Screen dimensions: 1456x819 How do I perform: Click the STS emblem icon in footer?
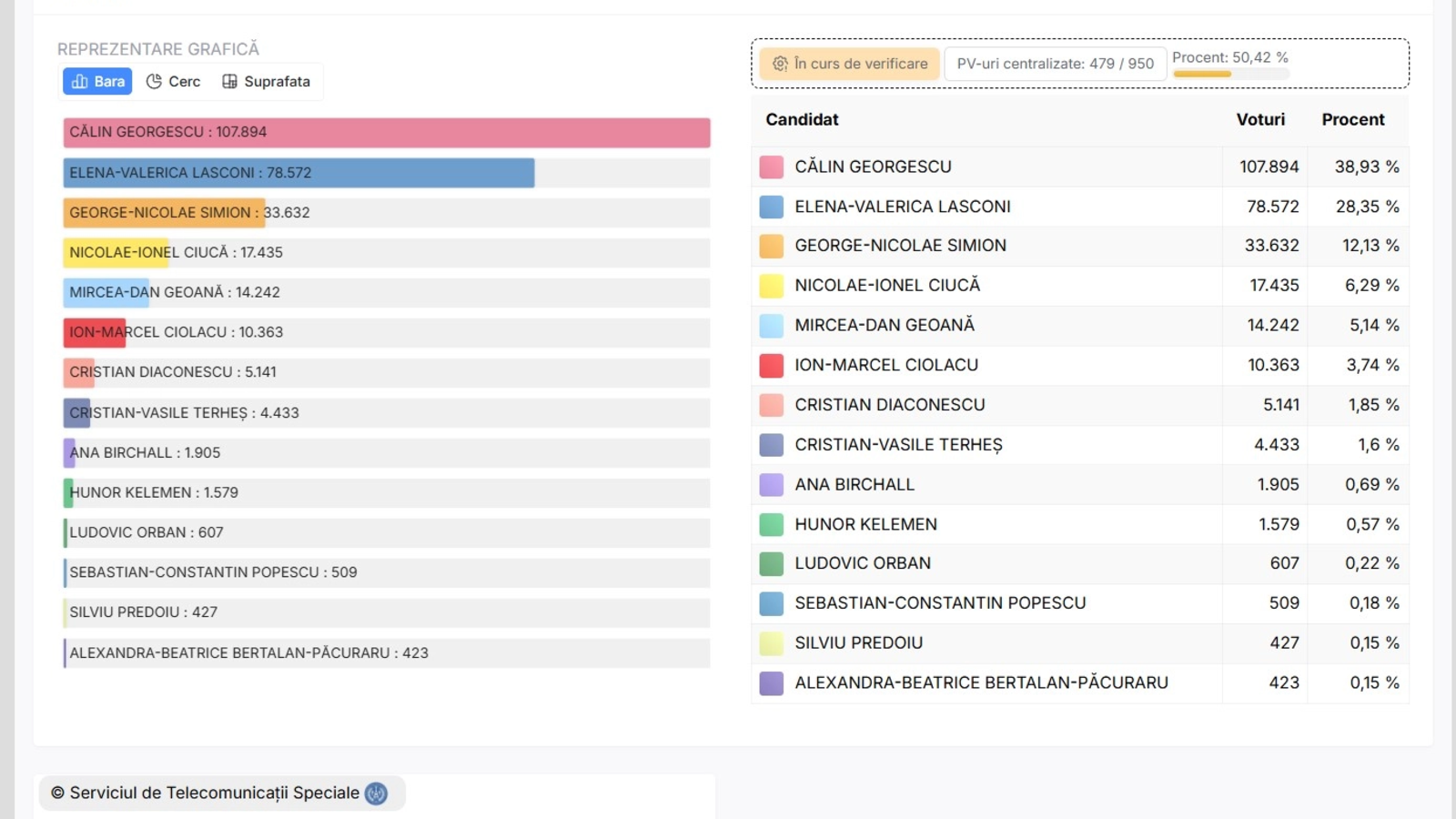[376, 794]
